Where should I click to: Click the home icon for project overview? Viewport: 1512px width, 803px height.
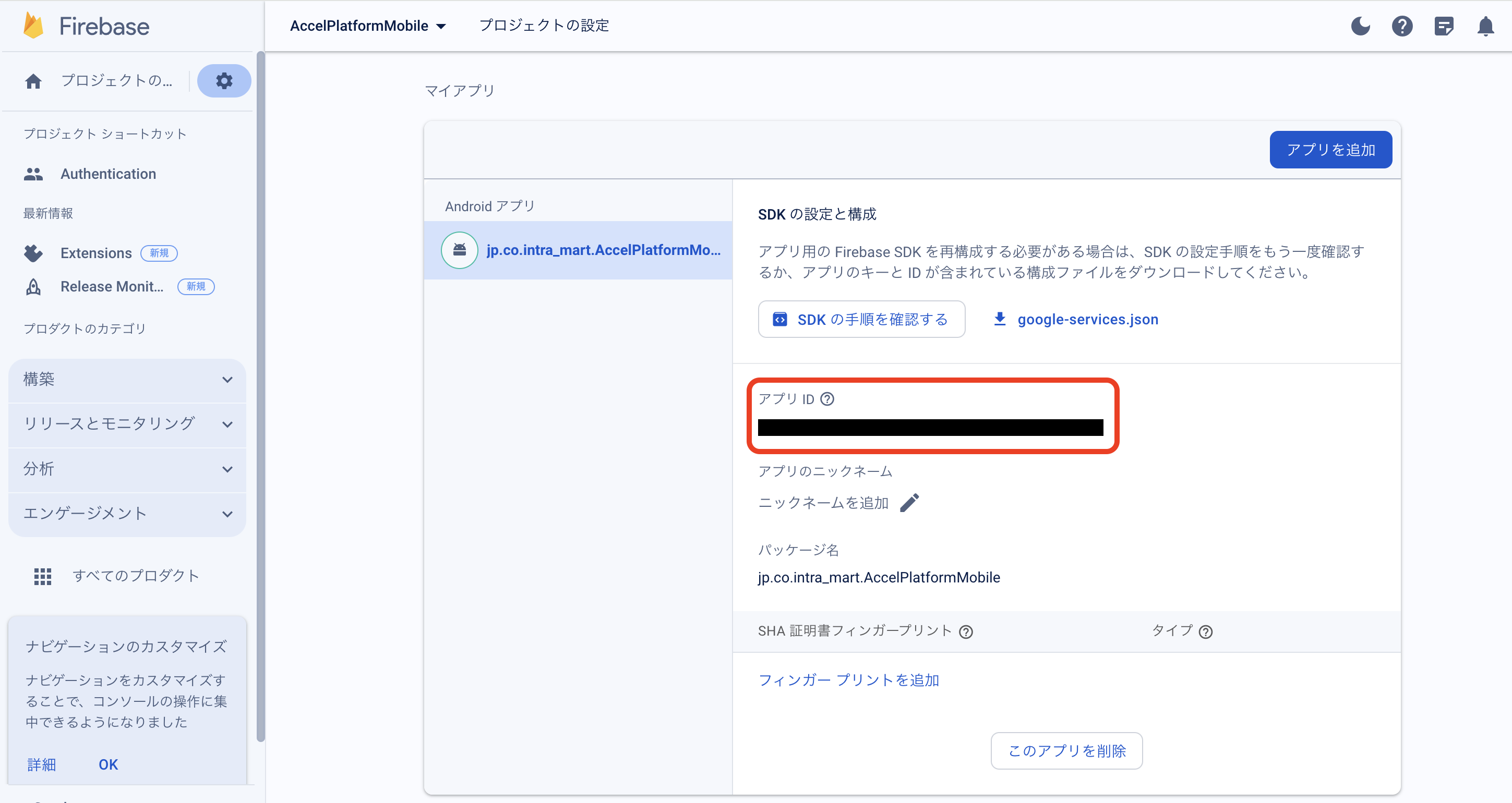tap(33, 81)
